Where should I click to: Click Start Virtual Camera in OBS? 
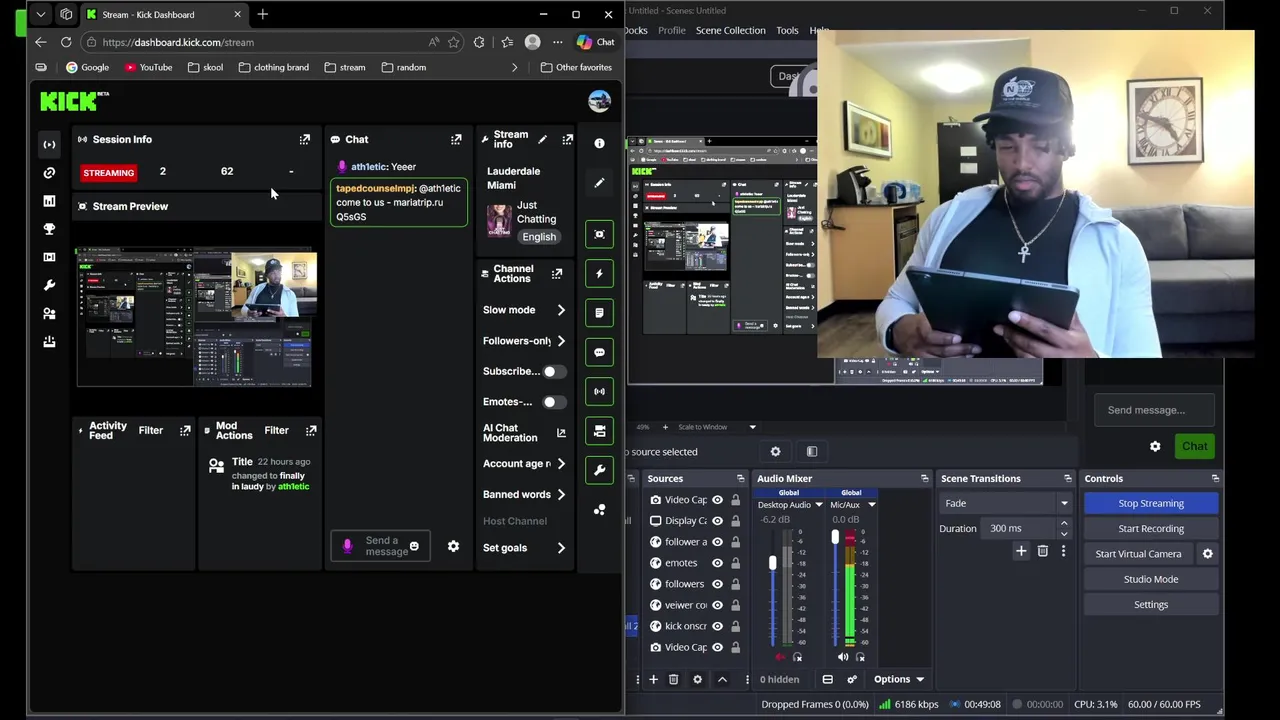click(x=1138, y=554)
